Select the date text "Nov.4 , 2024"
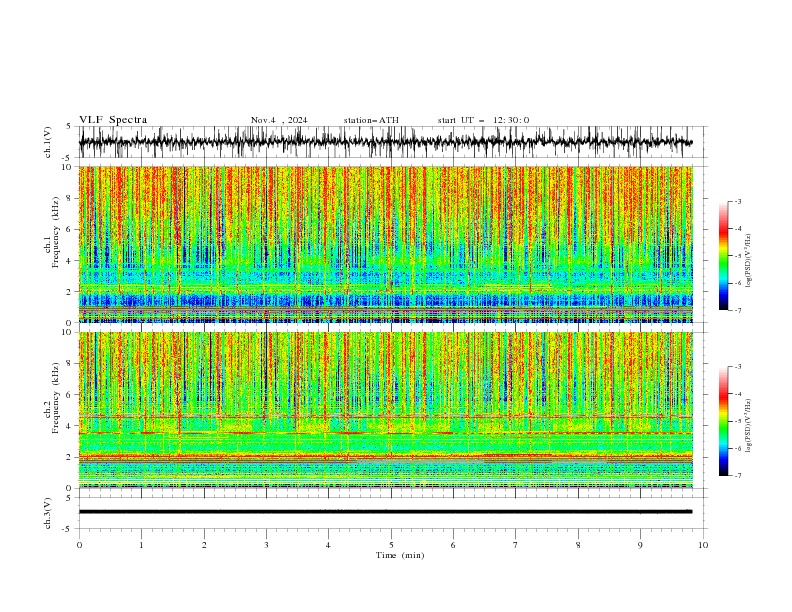This screenshot has width=792, height=612. (x=279, y=120)
